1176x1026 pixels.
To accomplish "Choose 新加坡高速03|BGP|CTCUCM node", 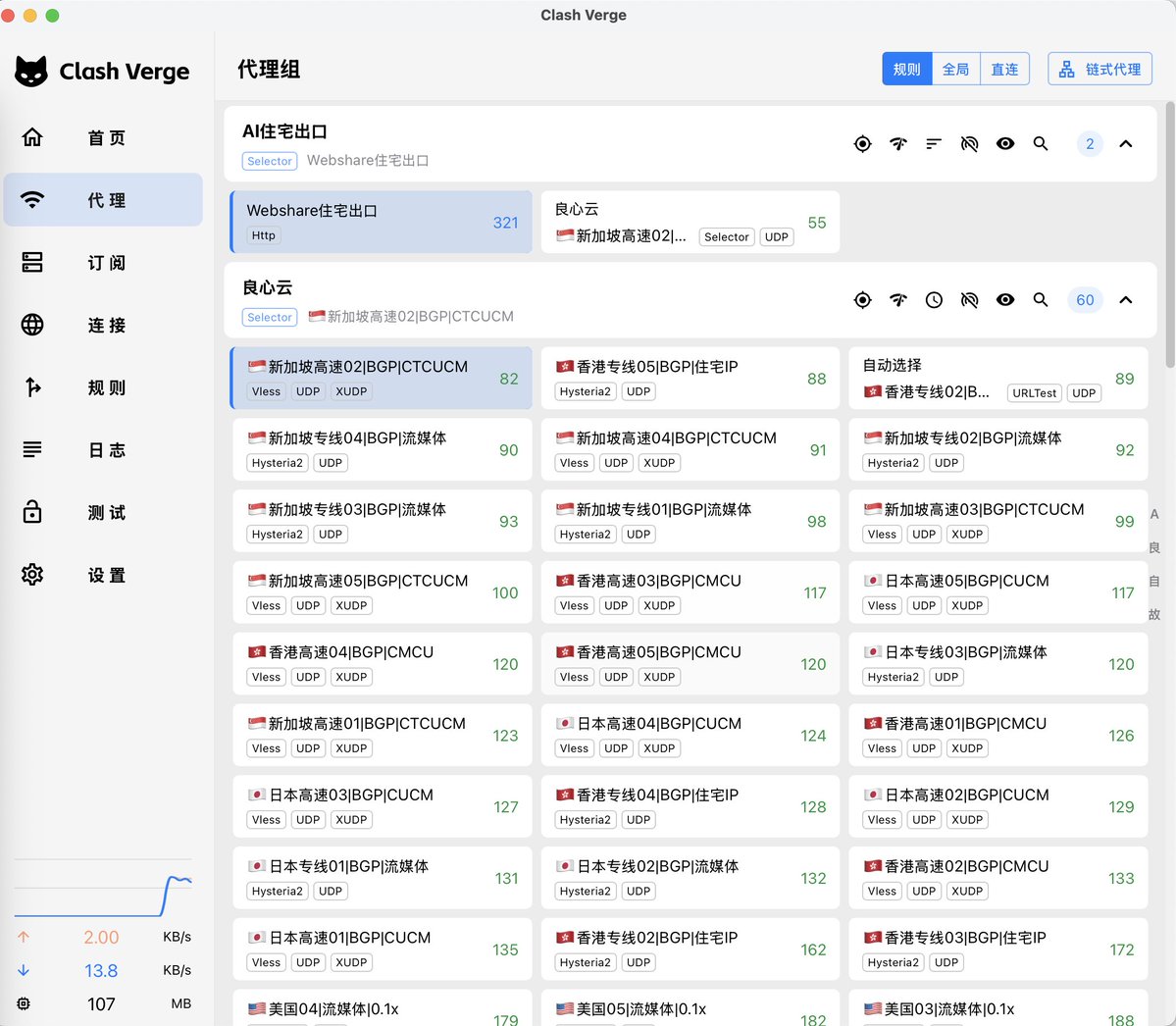I will coord(998,521).
